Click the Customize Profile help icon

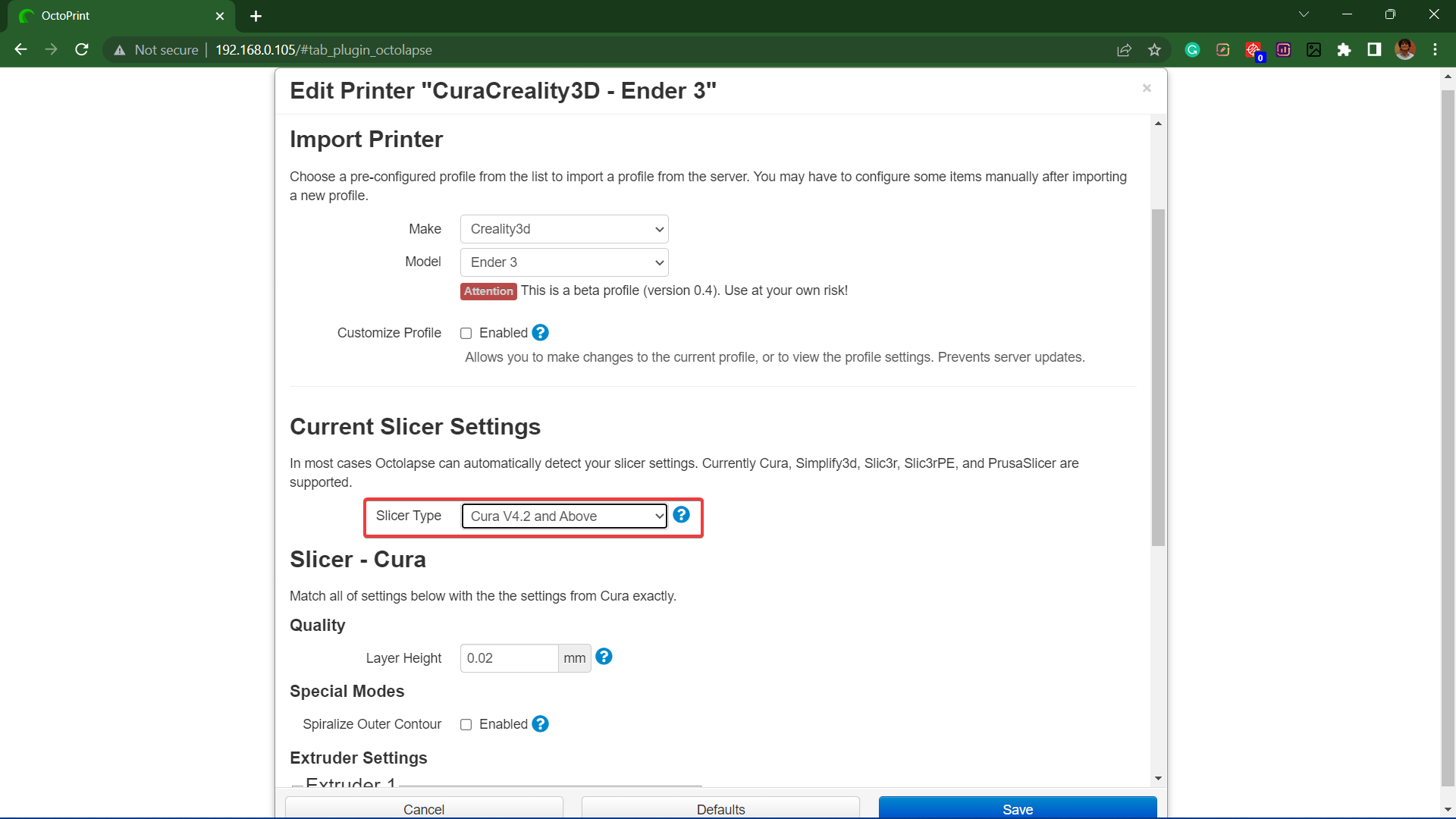[x=540, y=333]
